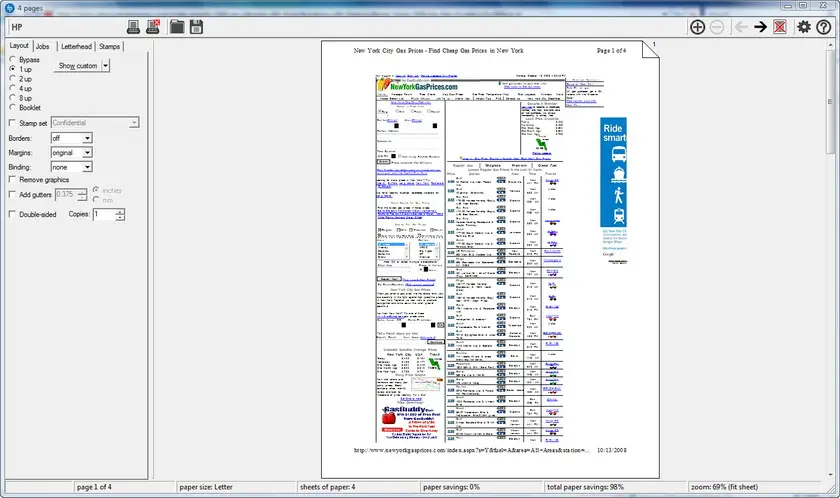The width and height of the screenshot is (840, 498).
Task: Click the page 1 preview sheet
Action: coord(490,260)
